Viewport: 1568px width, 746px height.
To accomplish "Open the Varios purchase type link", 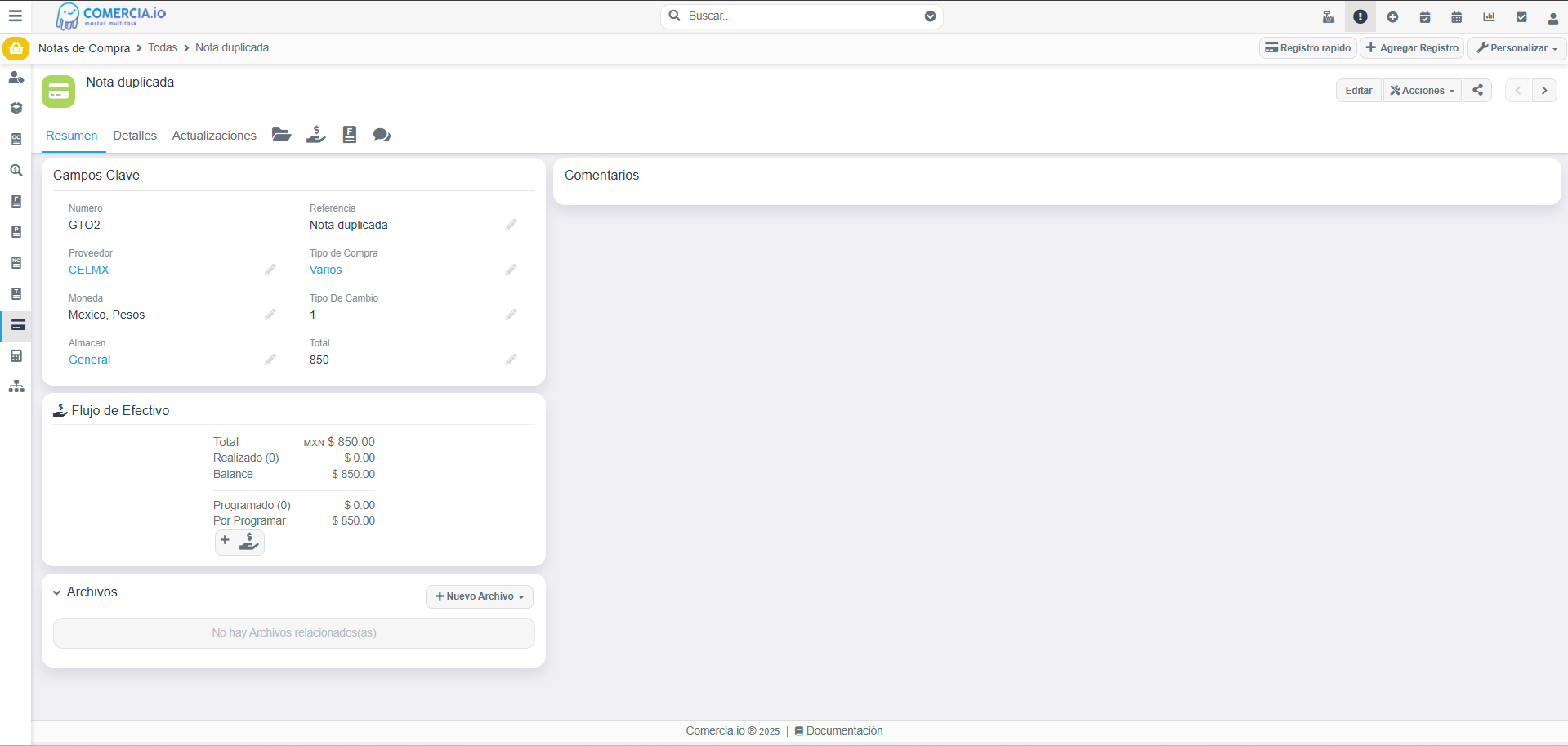I will [326, 270].
